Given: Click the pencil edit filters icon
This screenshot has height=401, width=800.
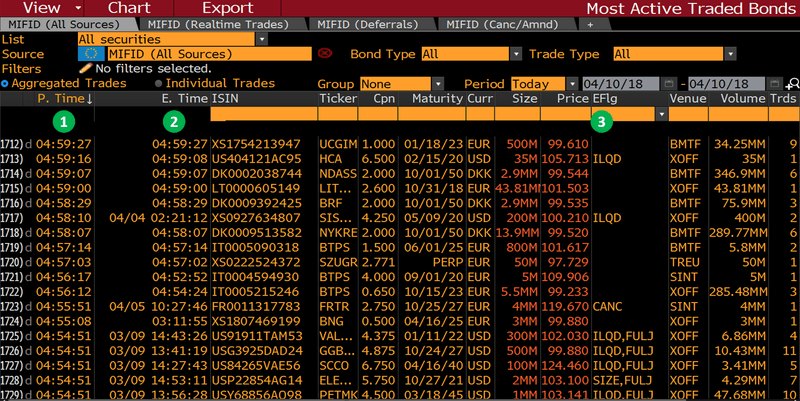Looking at the screenshot, I should (85, 69).
